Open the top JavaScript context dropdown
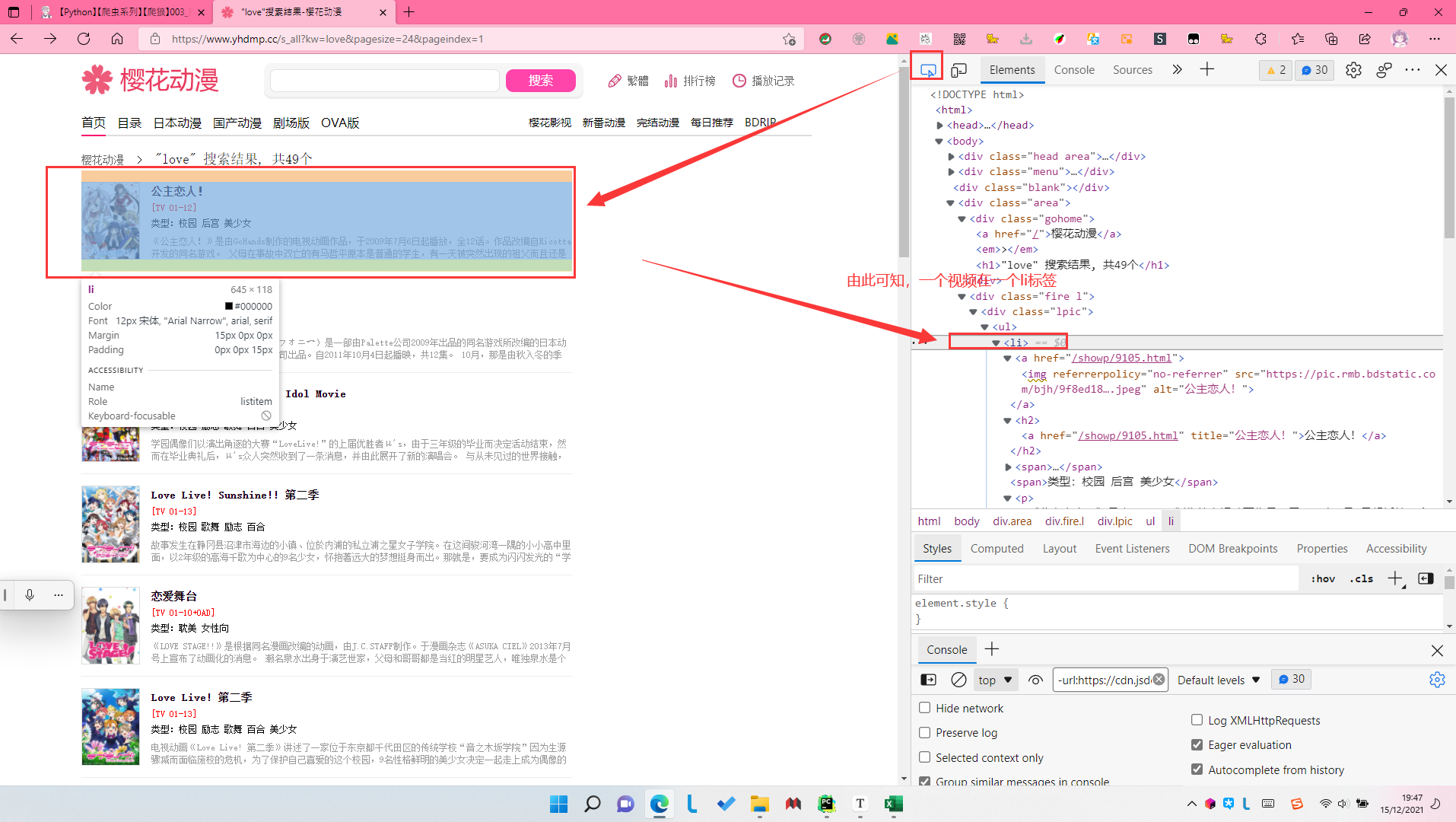This screenshot has height=822, width=1456. pyautogui.click(x=995, y=680)
